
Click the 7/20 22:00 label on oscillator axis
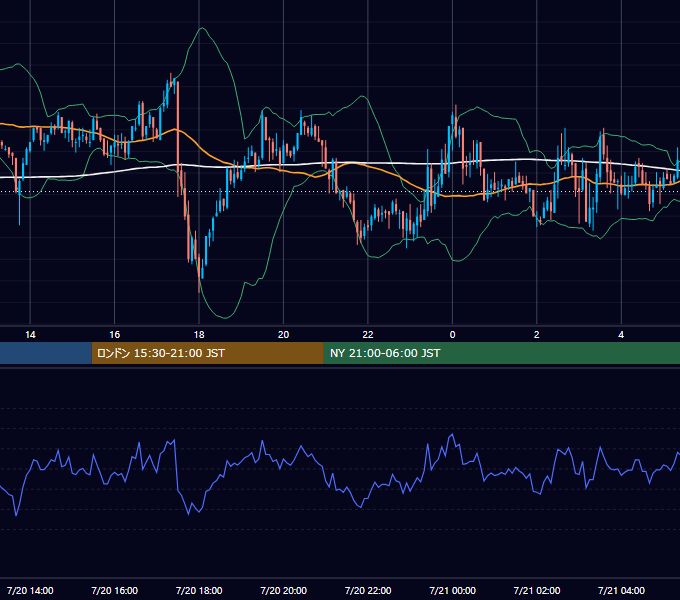368,590
